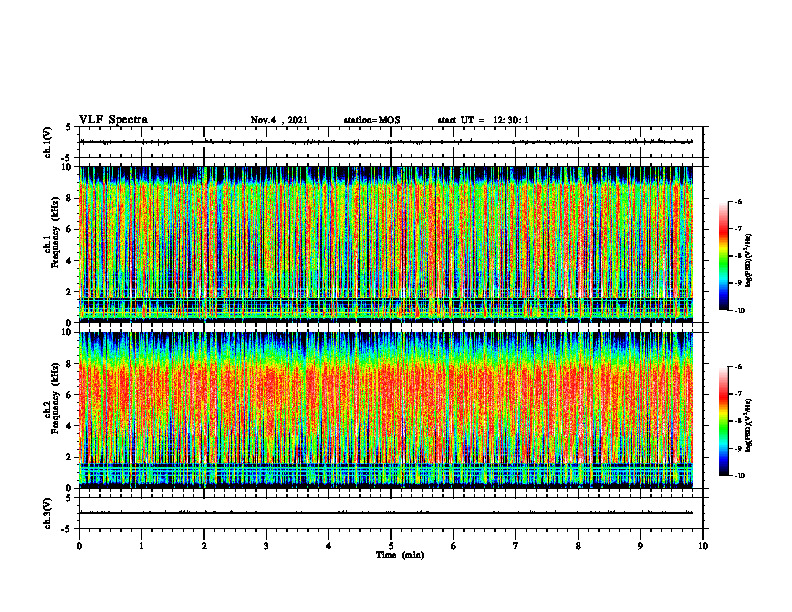The height and width of the screenshot is (612, 792).
Task: Click time axis tick label "8"
Action: click(x=578, y=546)
